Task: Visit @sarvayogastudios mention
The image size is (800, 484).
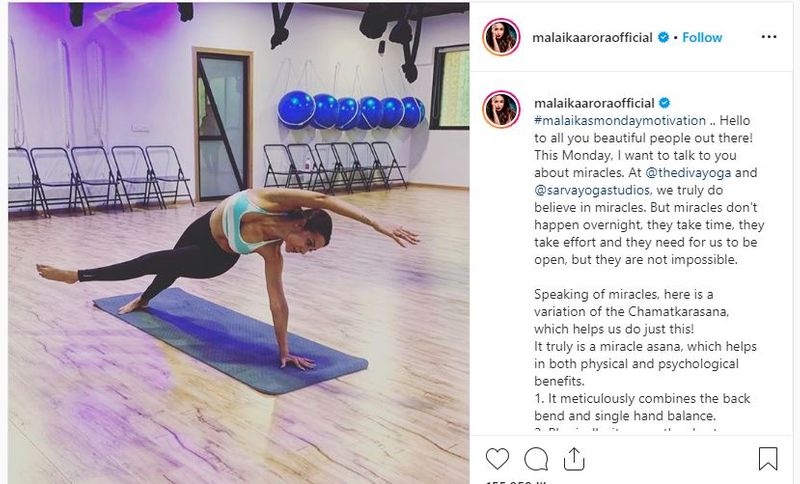Action: [x=592, y=190]
